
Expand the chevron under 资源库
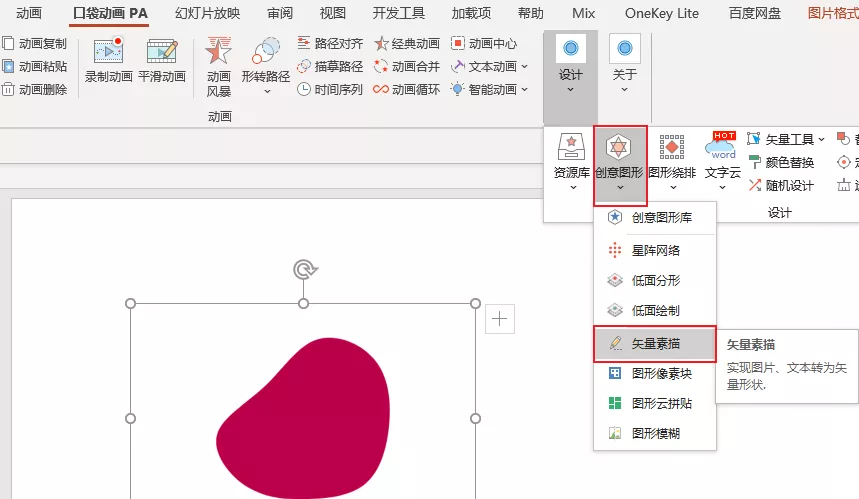(573, 187)
